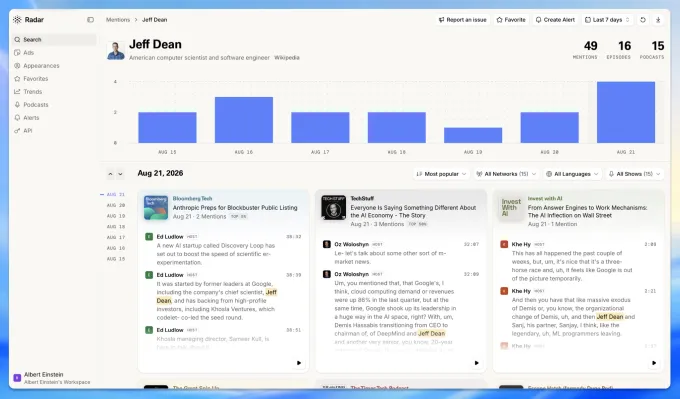The width and height of the screenshot is (680, 399).
Task: Open the All Networks filter dropdown
Action: point(507,174)
